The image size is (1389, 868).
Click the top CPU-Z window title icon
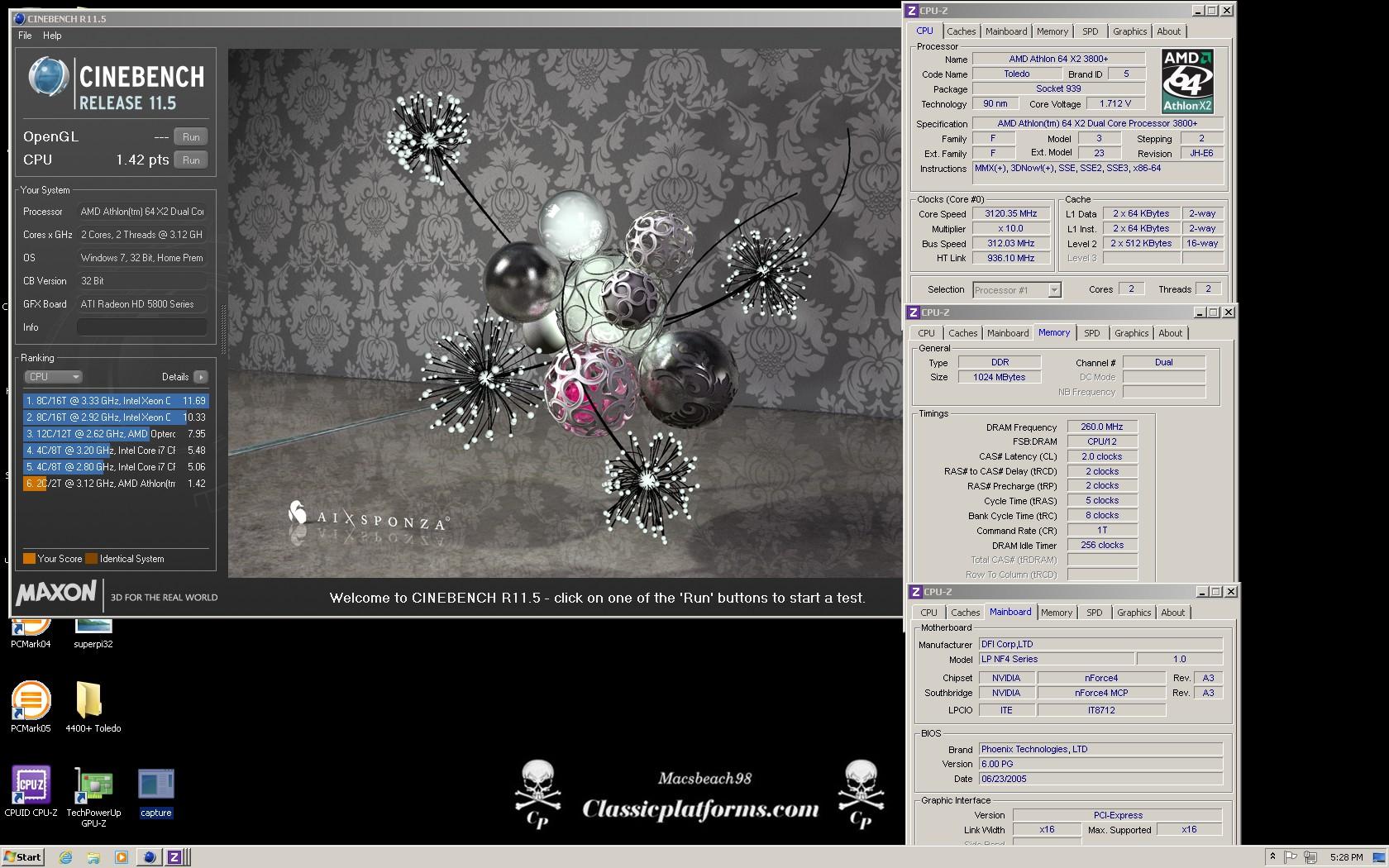coord(912,11)
